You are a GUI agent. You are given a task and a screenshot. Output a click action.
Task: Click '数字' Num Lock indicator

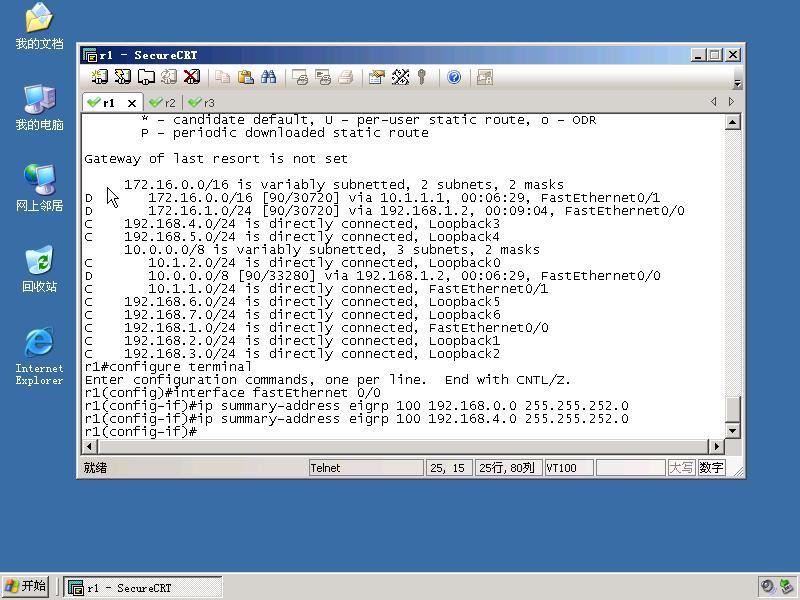[x=711, y=468]
